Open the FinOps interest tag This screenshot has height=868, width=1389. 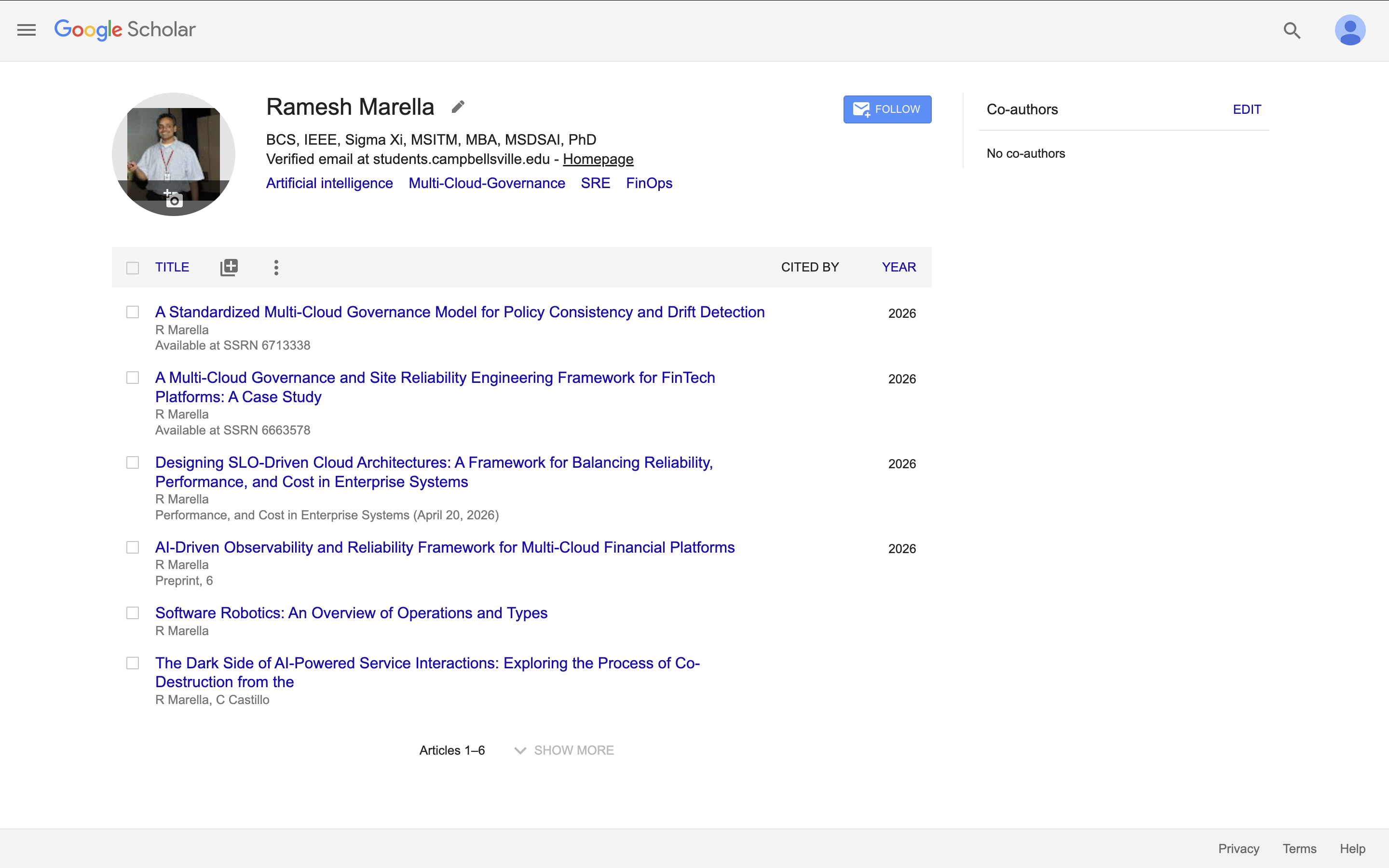(649, 183)
